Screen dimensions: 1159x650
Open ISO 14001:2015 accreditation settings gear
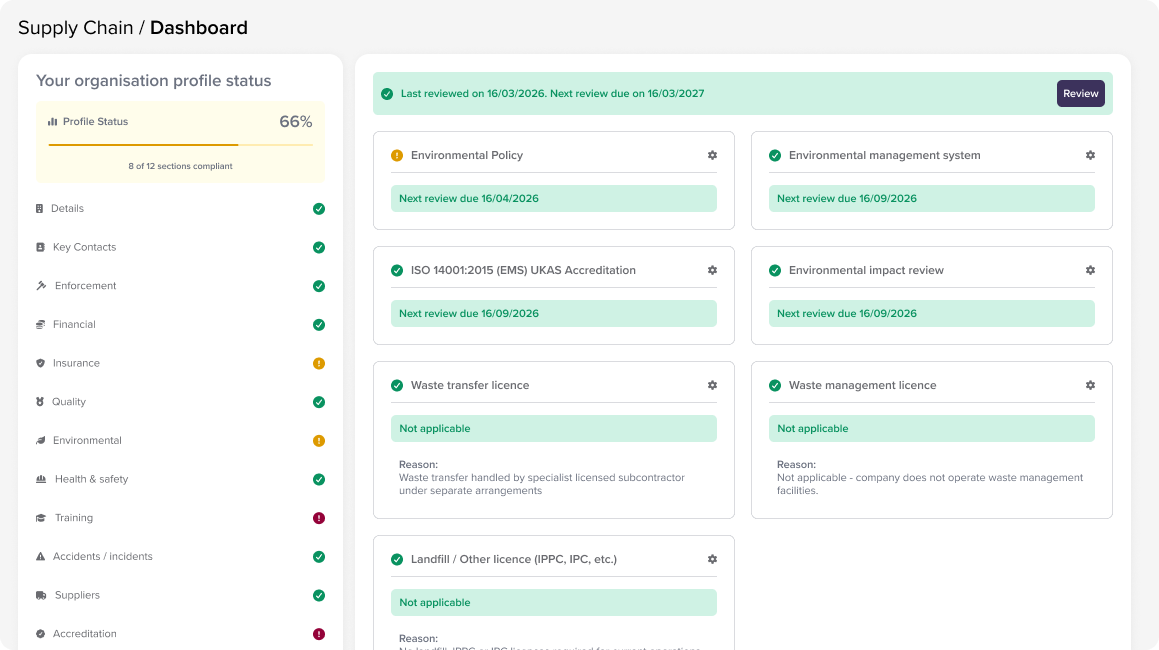[x=712, y=270]
